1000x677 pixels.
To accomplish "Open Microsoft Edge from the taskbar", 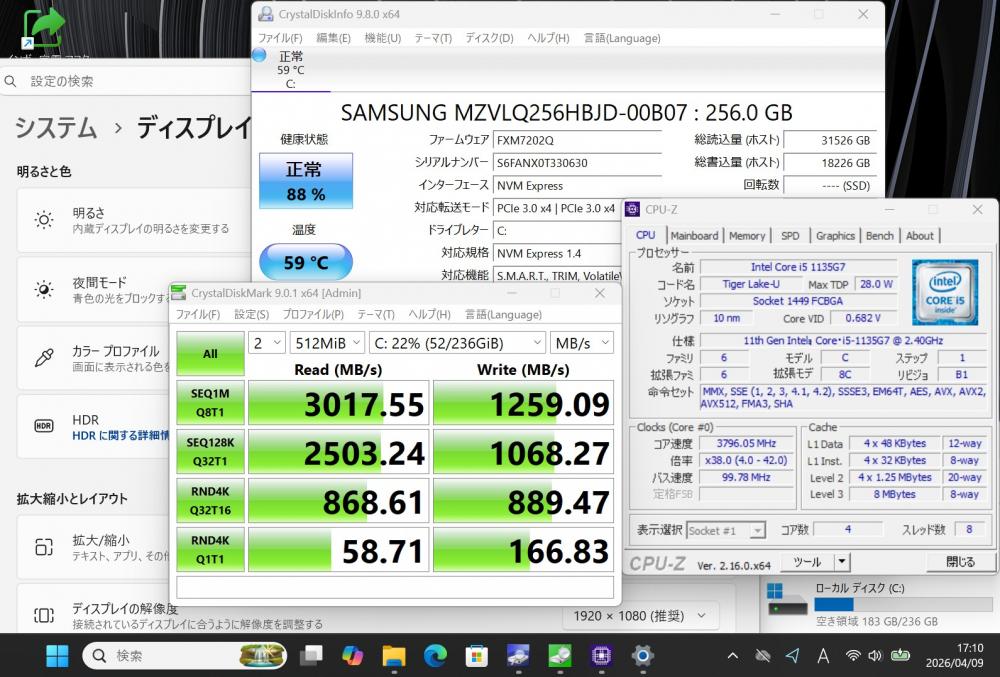I will 435,655.
